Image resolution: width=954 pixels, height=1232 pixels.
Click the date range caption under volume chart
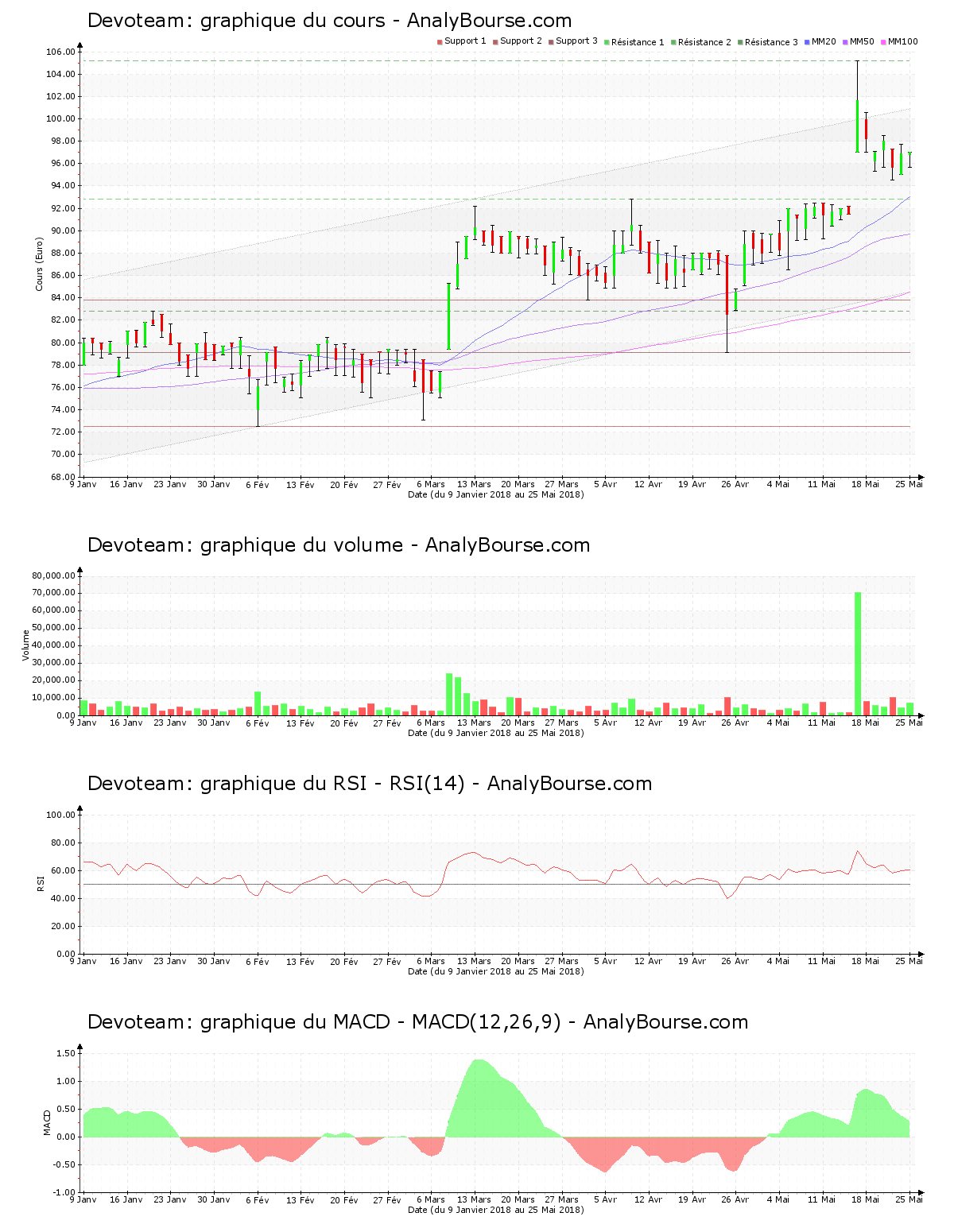495,733
